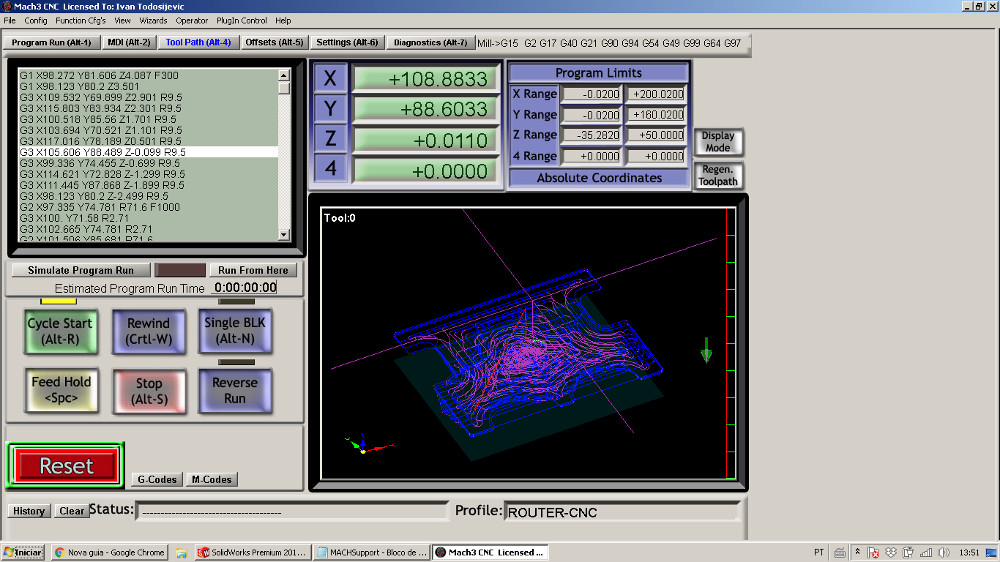Screen dimensions: 1000x562
Task: Click the Z position readout +0.0110
Action: (425, 140)
